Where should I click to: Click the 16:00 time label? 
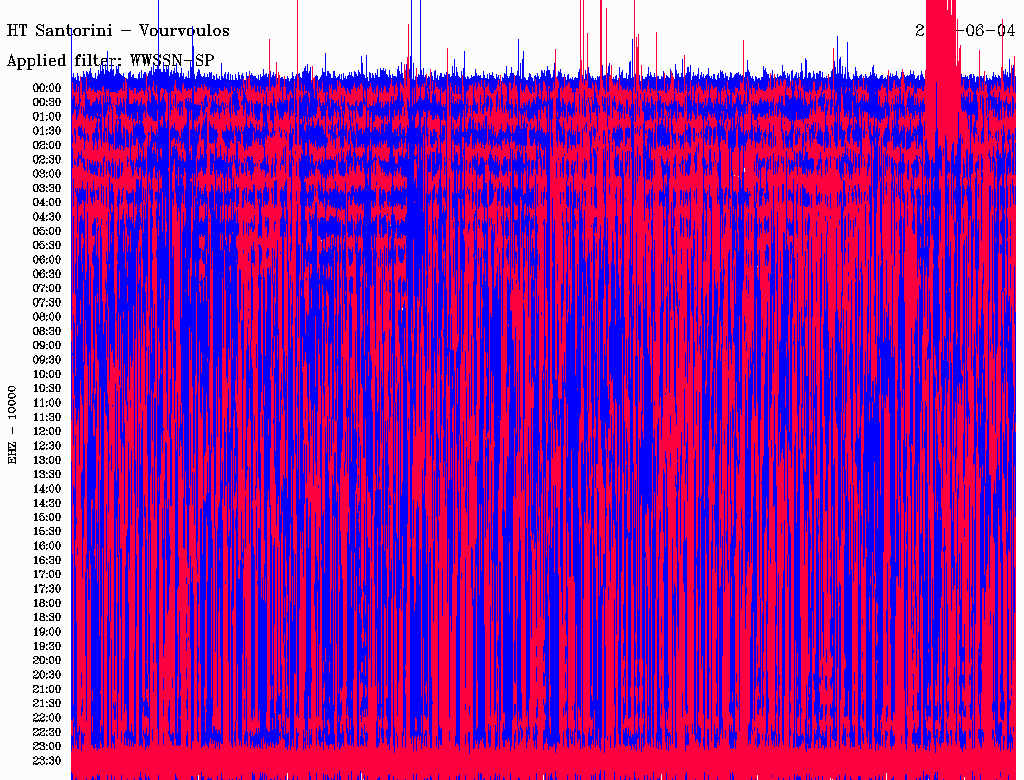[47, 545]
